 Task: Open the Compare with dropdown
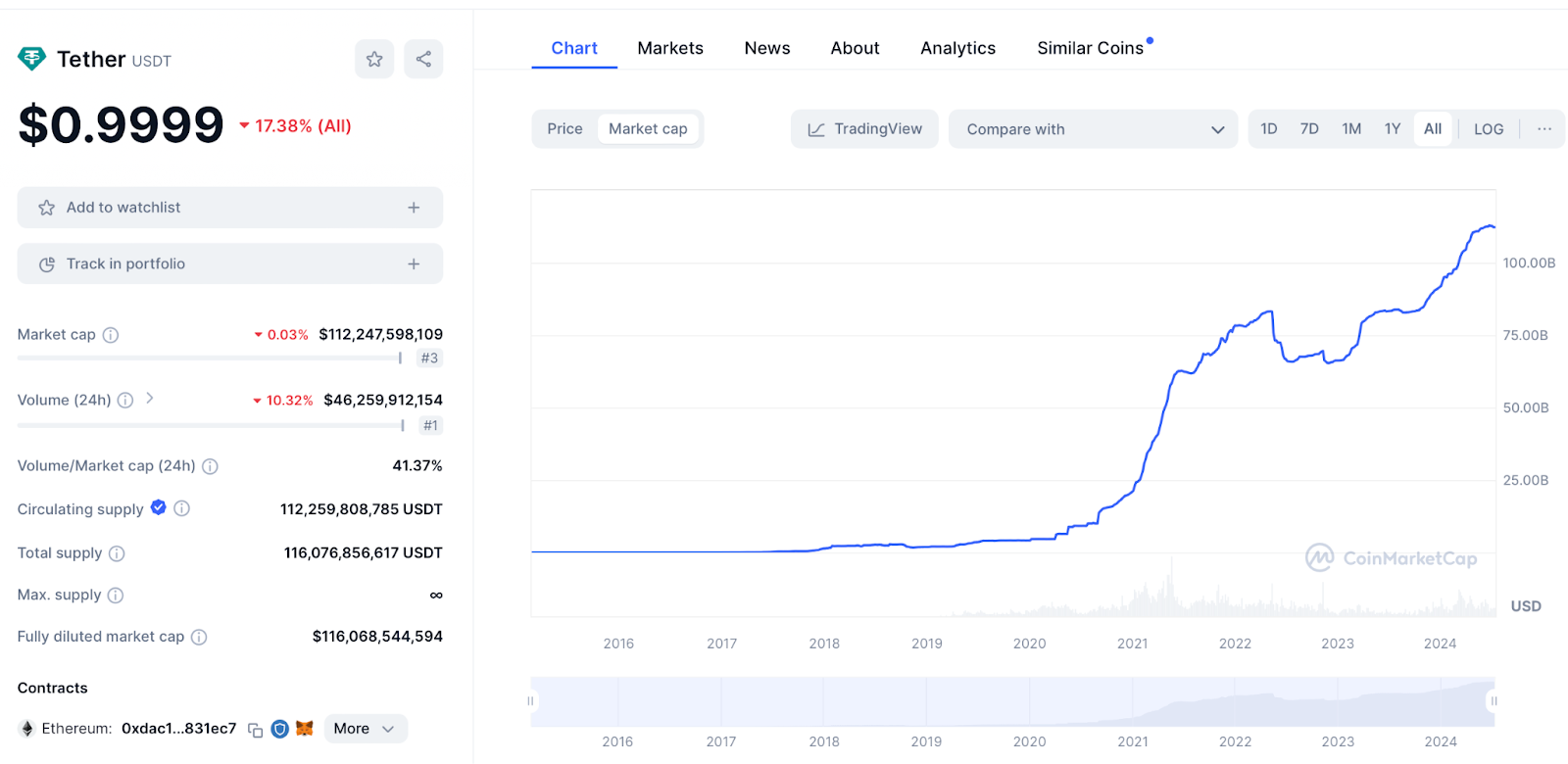(1094, 129)
